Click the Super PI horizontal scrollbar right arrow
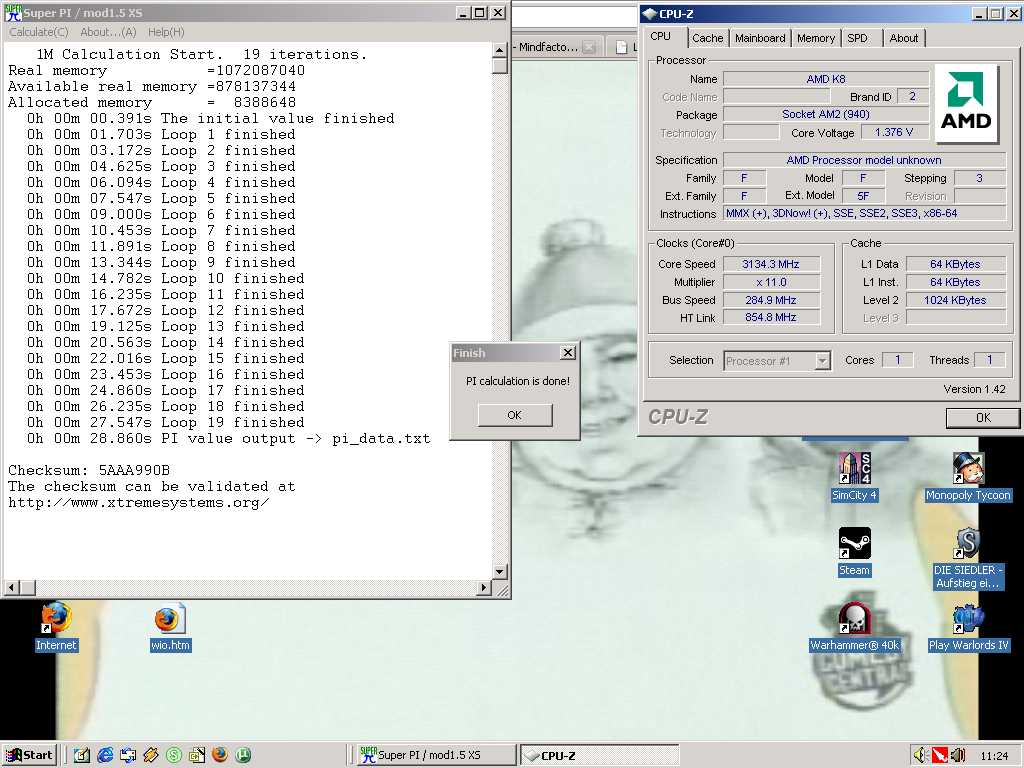1024x768 pixels. click(483, 588)
